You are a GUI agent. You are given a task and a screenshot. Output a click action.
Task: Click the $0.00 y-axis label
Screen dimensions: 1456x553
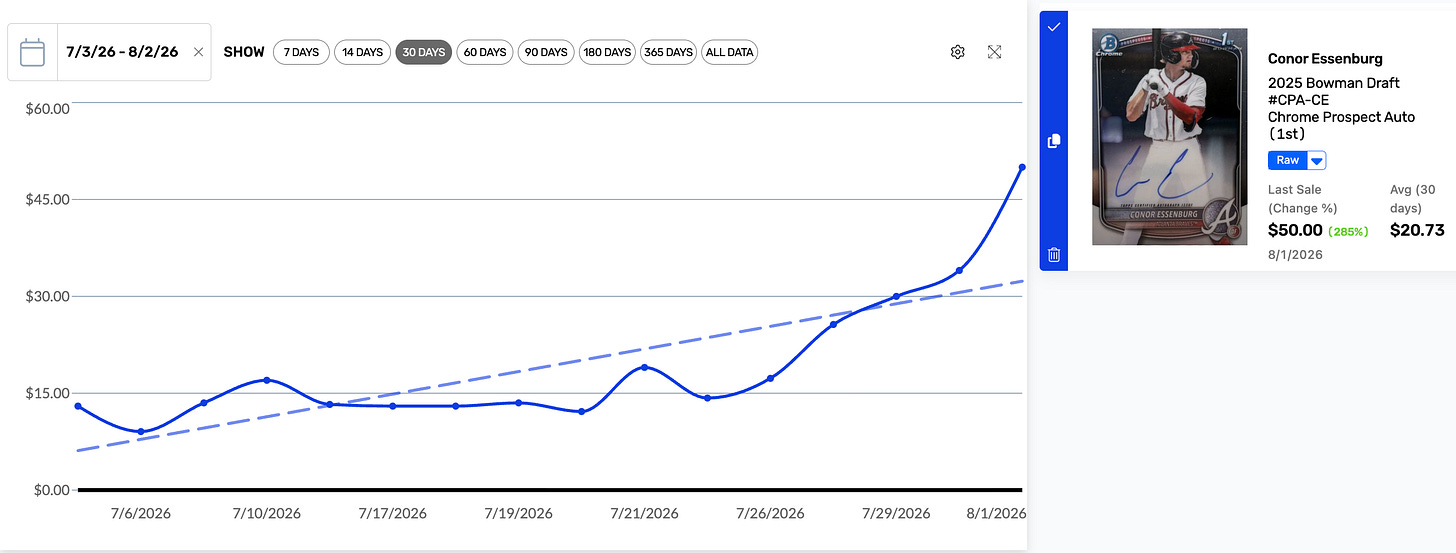tap(51, 490)
